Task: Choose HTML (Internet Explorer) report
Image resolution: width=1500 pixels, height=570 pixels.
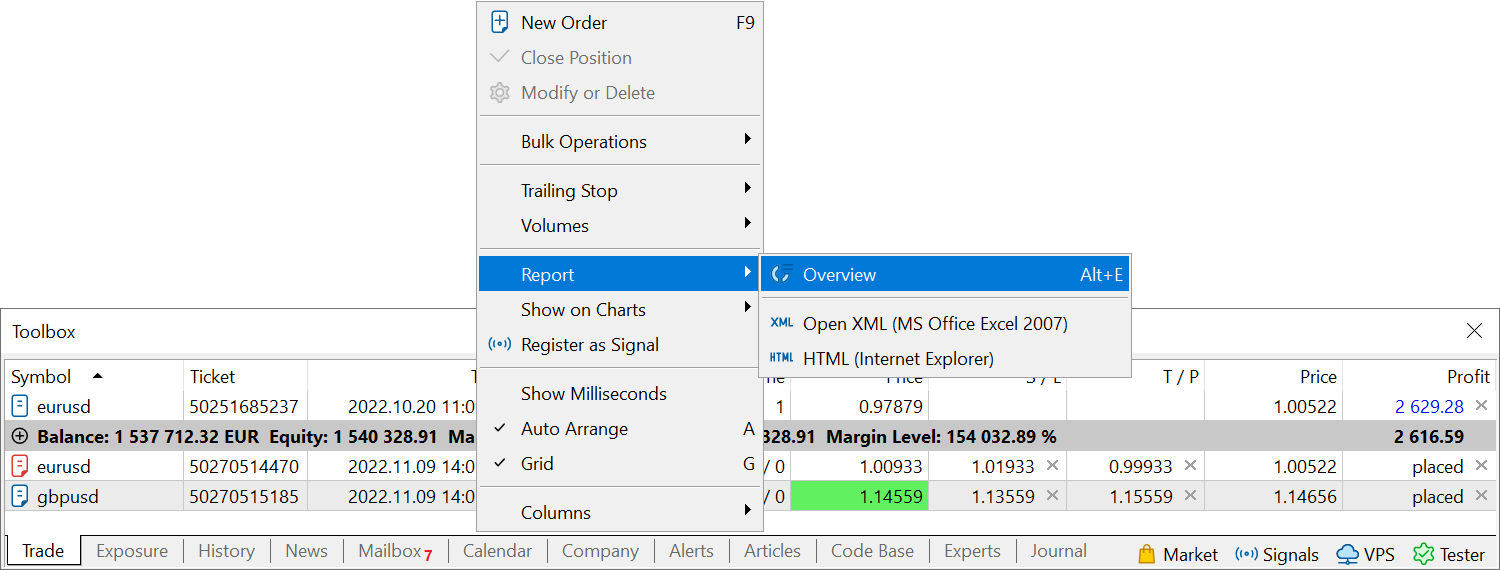Action: click(945, 358)
